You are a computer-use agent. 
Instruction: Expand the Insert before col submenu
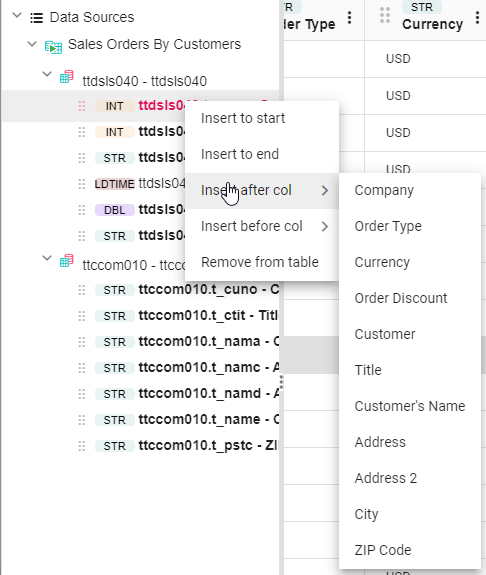262,227
